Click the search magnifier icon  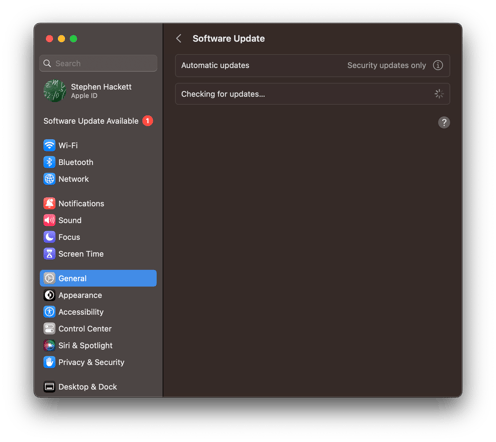tap(47, 63)
